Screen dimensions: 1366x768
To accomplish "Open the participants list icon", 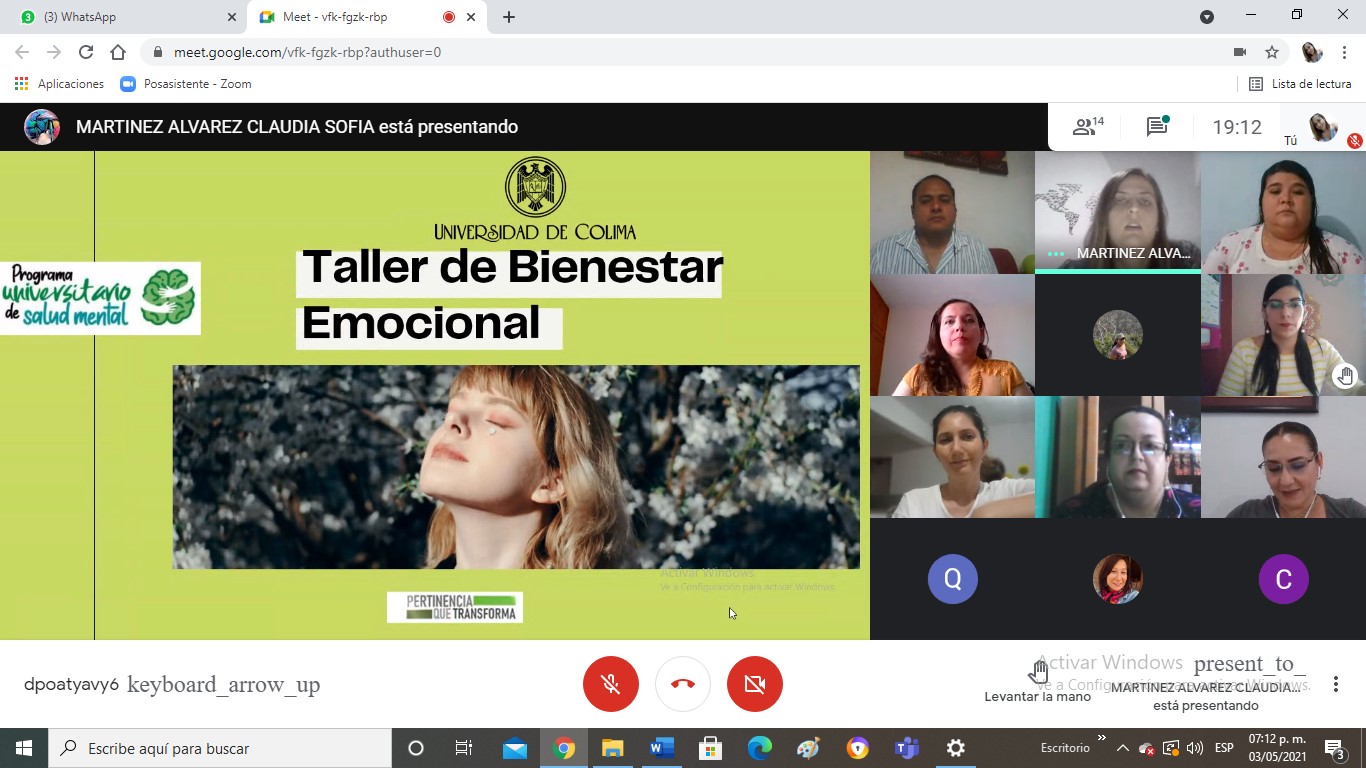I will (1087, 127).
